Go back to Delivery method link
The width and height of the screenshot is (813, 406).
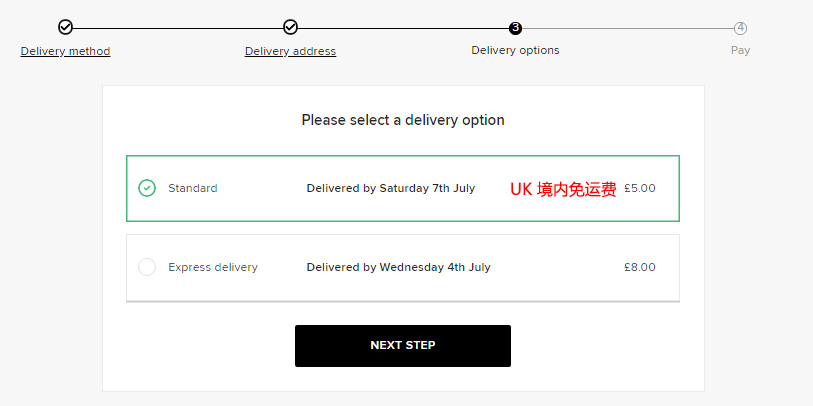pos(65,51)
